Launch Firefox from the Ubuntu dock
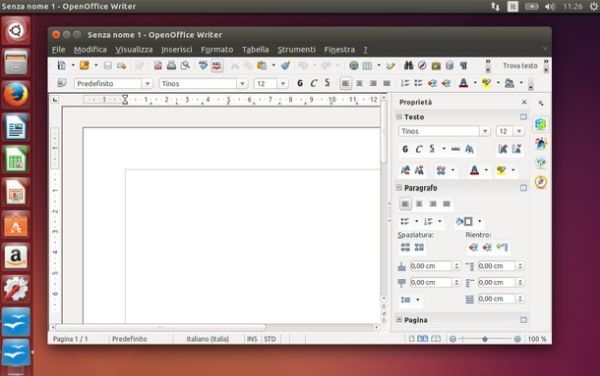The image size is (600, 376). (x=16, y=94)
